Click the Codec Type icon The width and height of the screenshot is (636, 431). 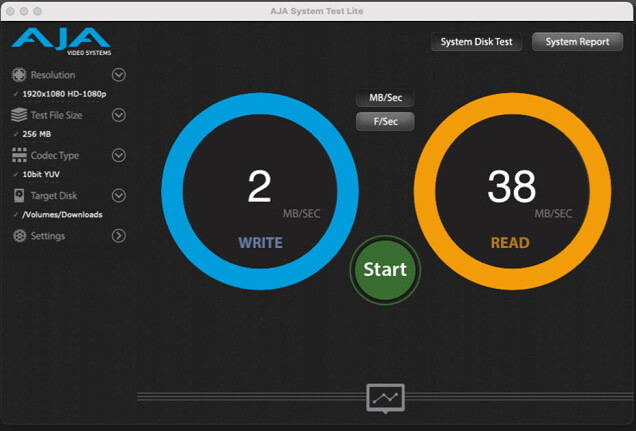(x=18, y=155)
